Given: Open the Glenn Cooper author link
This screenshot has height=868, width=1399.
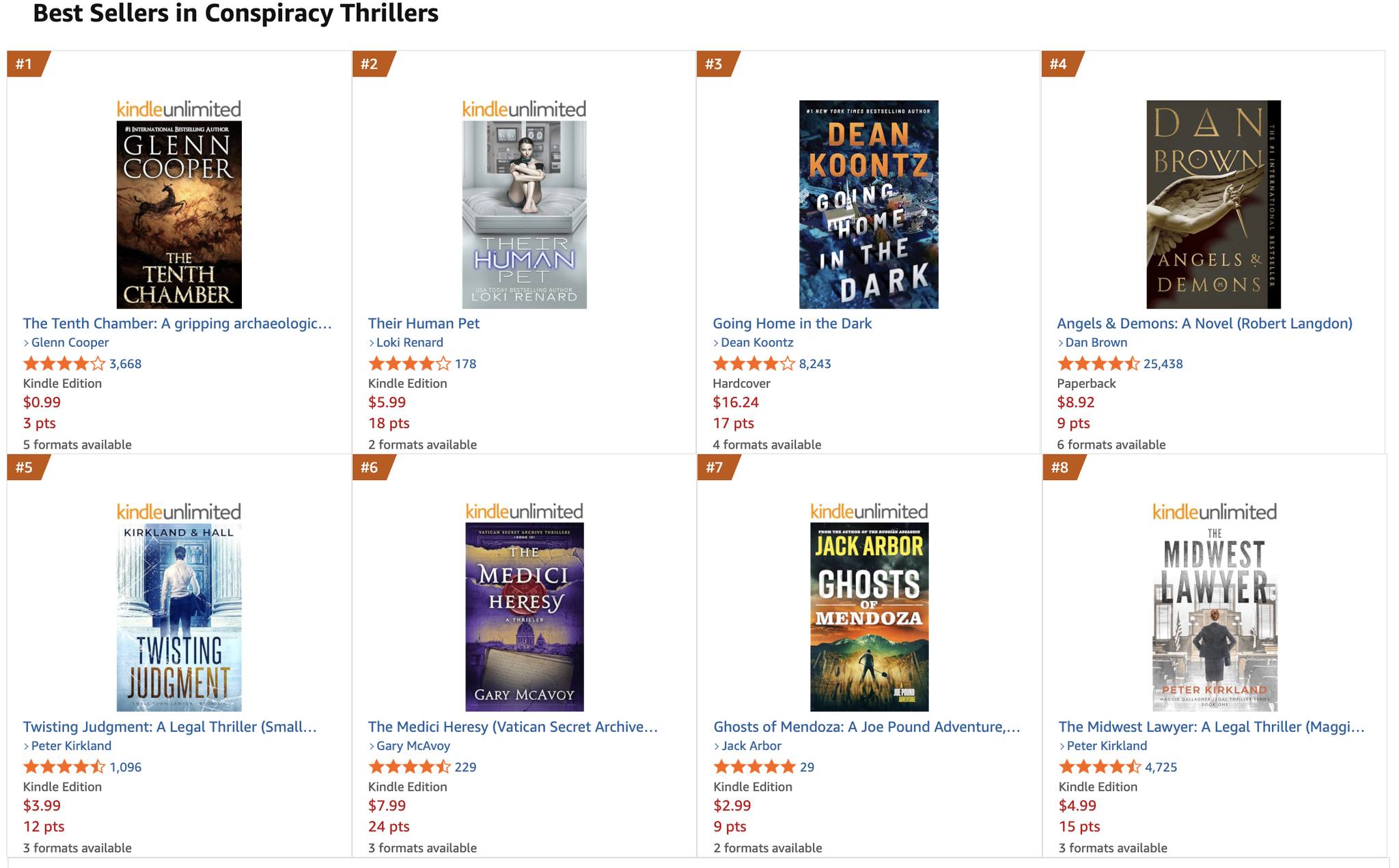Looking at the screenshot, I should click(x=70, y=343).
